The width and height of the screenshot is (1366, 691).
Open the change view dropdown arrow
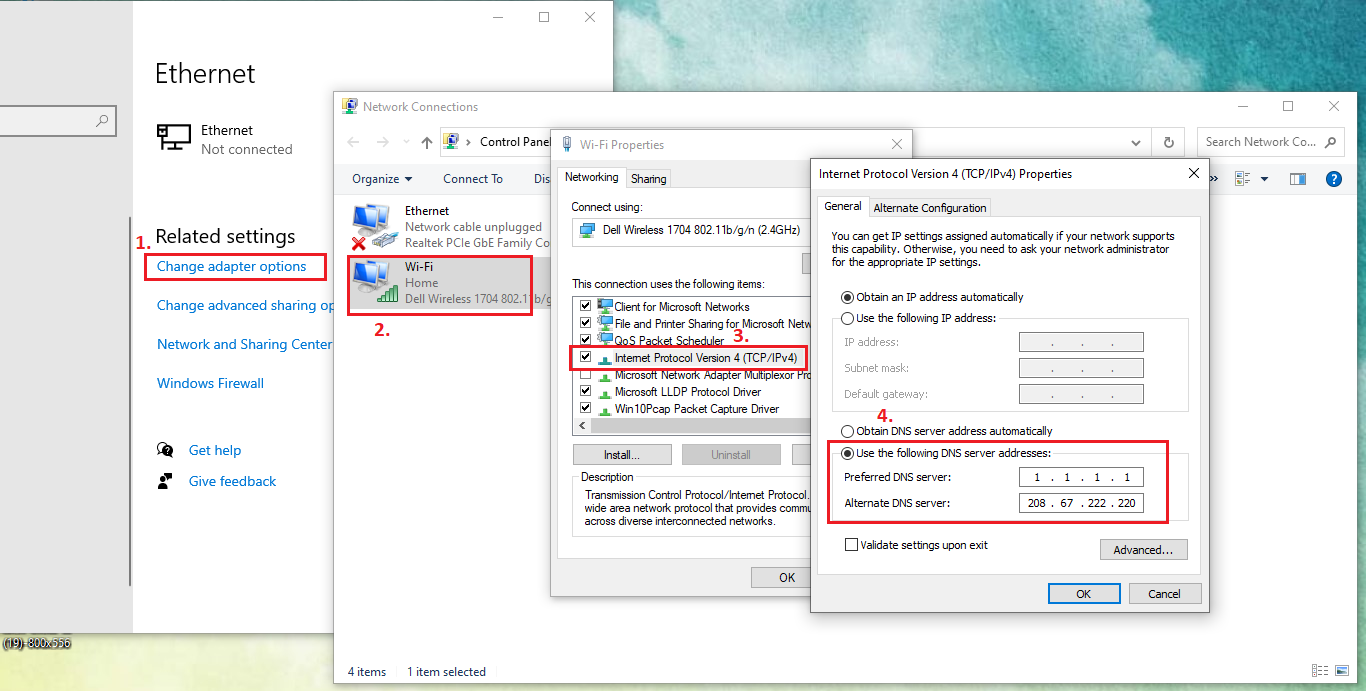(x=1264, y=179)
